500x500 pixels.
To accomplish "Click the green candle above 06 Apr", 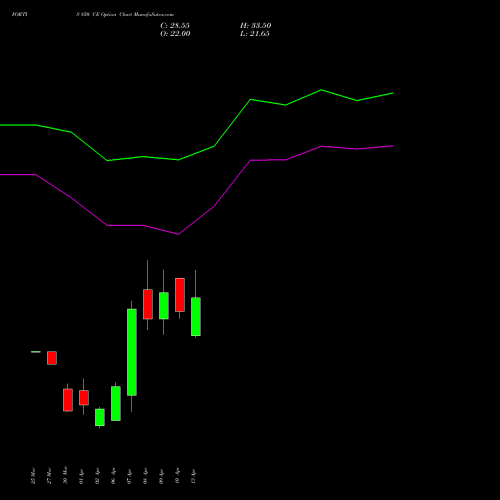I will 116,403.
